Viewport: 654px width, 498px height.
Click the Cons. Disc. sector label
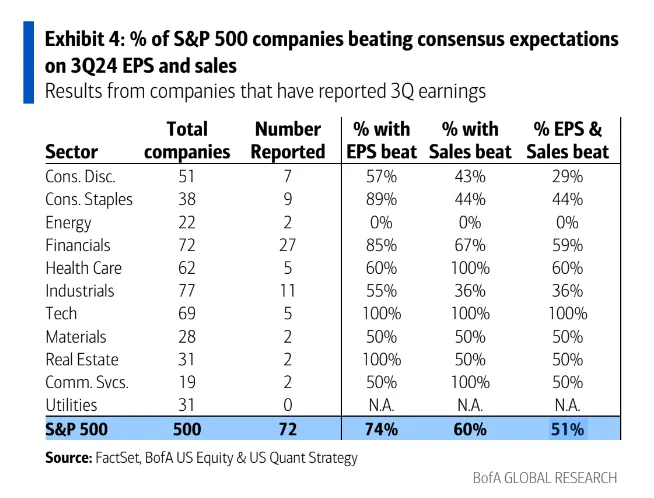point(80,176)
